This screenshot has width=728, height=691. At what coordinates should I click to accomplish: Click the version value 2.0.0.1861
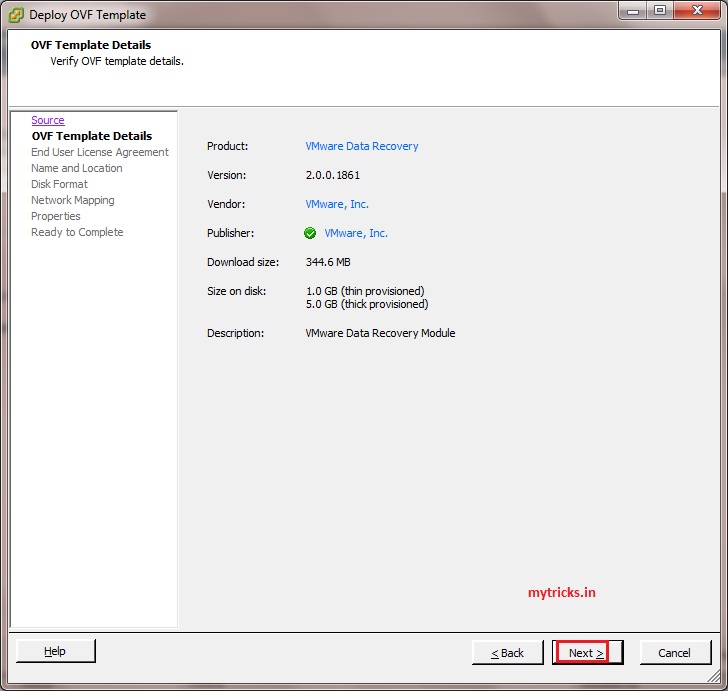(x=332, y=175)
